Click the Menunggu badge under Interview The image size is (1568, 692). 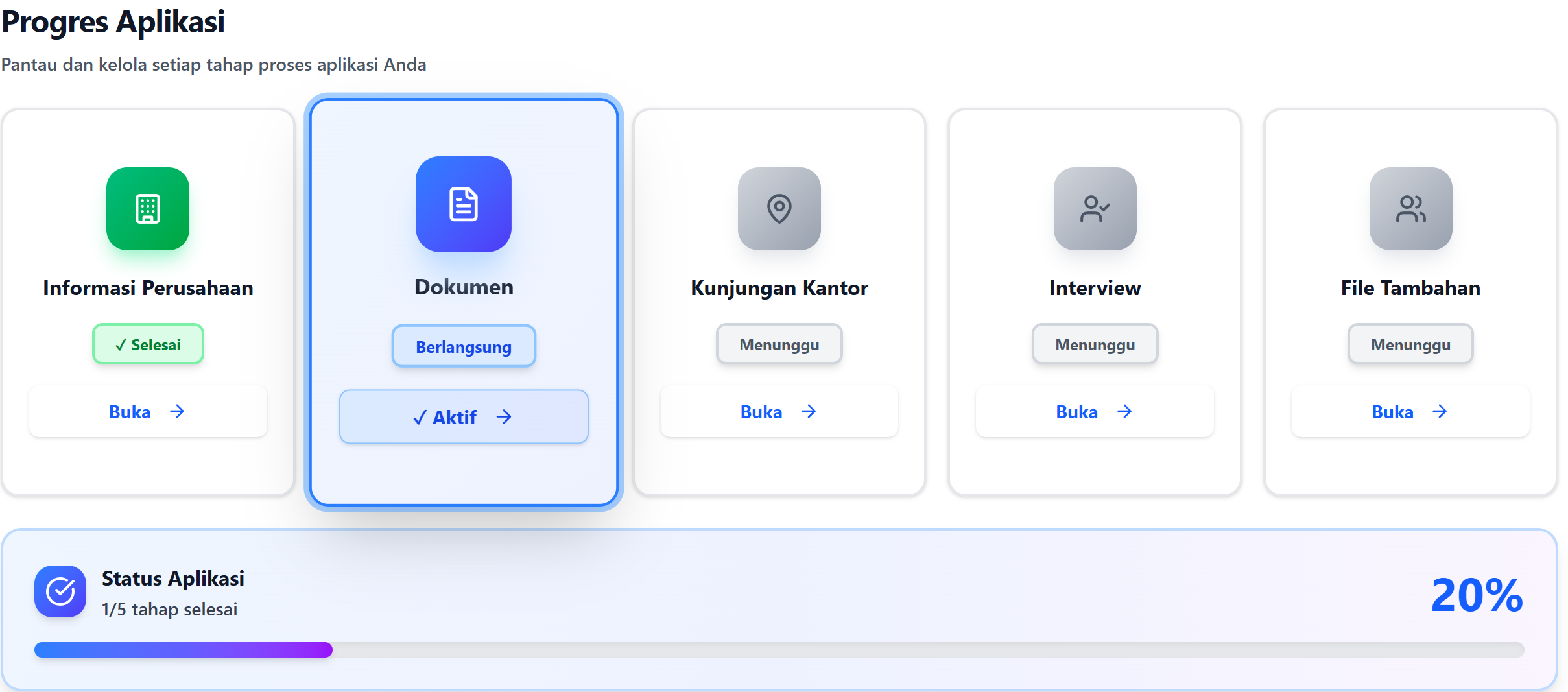pyautogui.click(x=1095, y=344)
